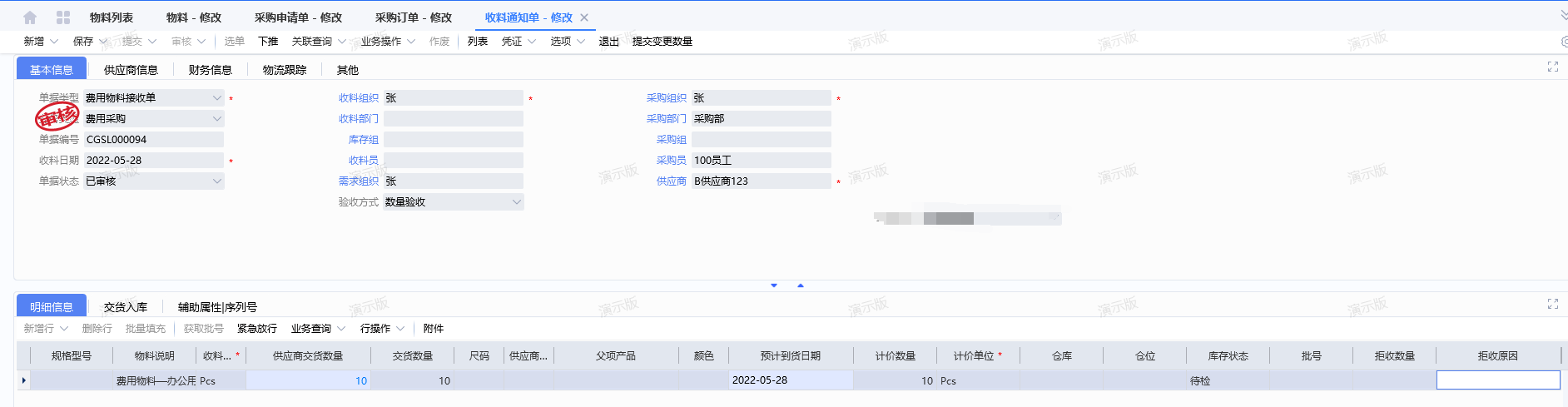1568x407 pixels.
Task: Expand the 验收方式 dropdown
Action: point(516,202)
